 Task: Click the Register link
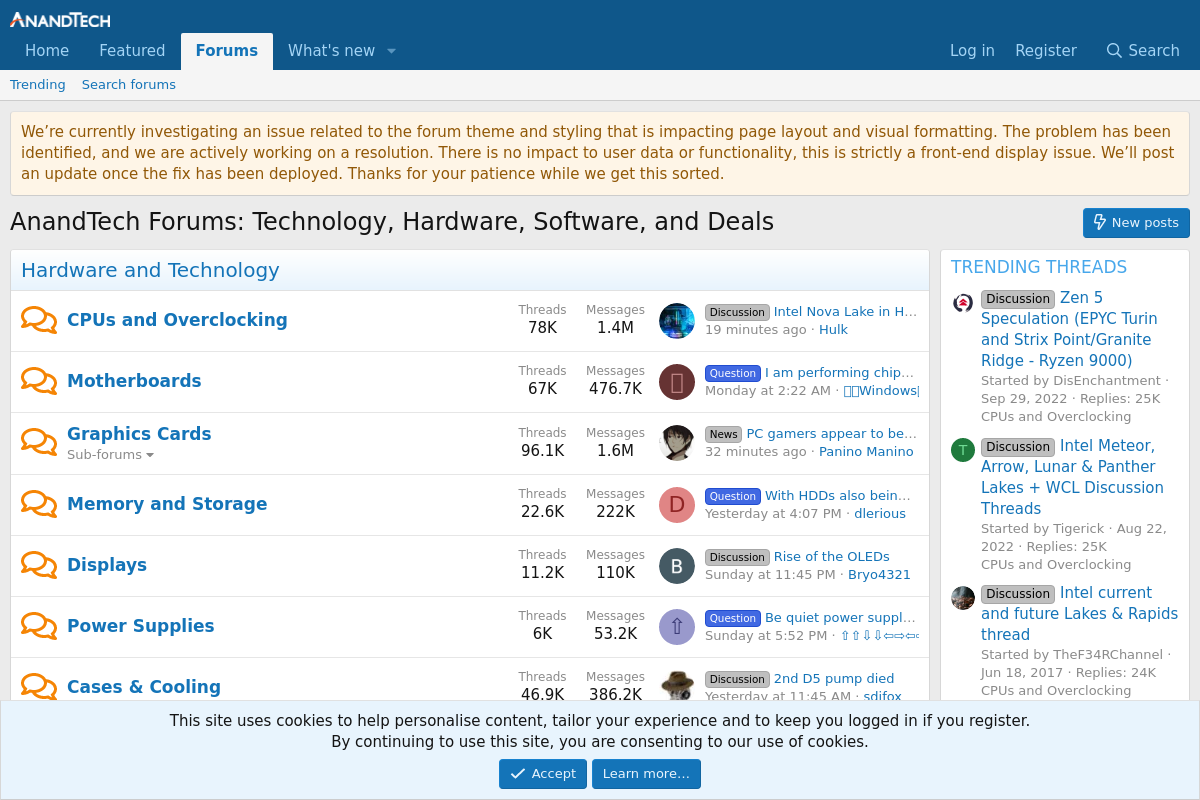pyautogui.click(x=1046, y=51)
